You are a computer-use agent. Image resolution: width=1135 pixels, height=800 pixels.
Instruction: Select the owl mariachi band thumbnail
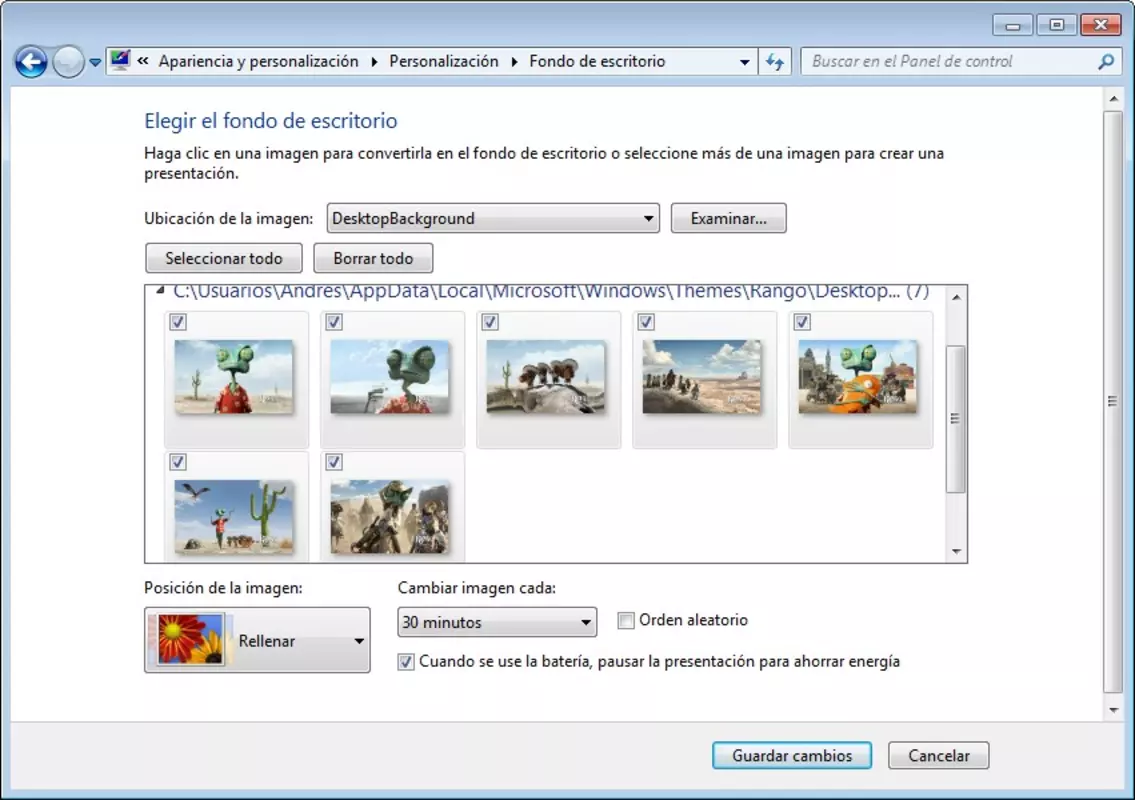(546, 376)
